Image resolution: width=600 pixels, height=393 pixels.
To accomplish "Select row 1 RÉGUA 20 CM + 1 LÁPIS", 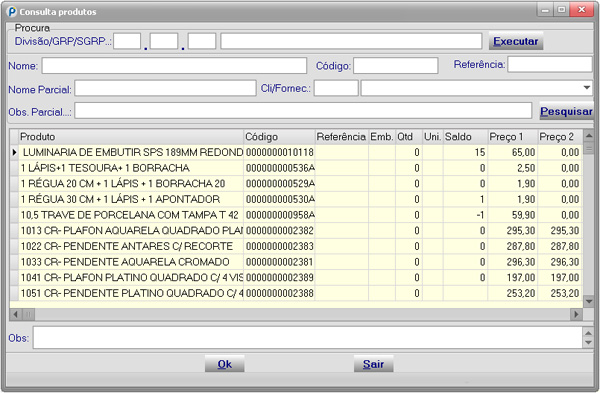I will (x=296, y=184).
